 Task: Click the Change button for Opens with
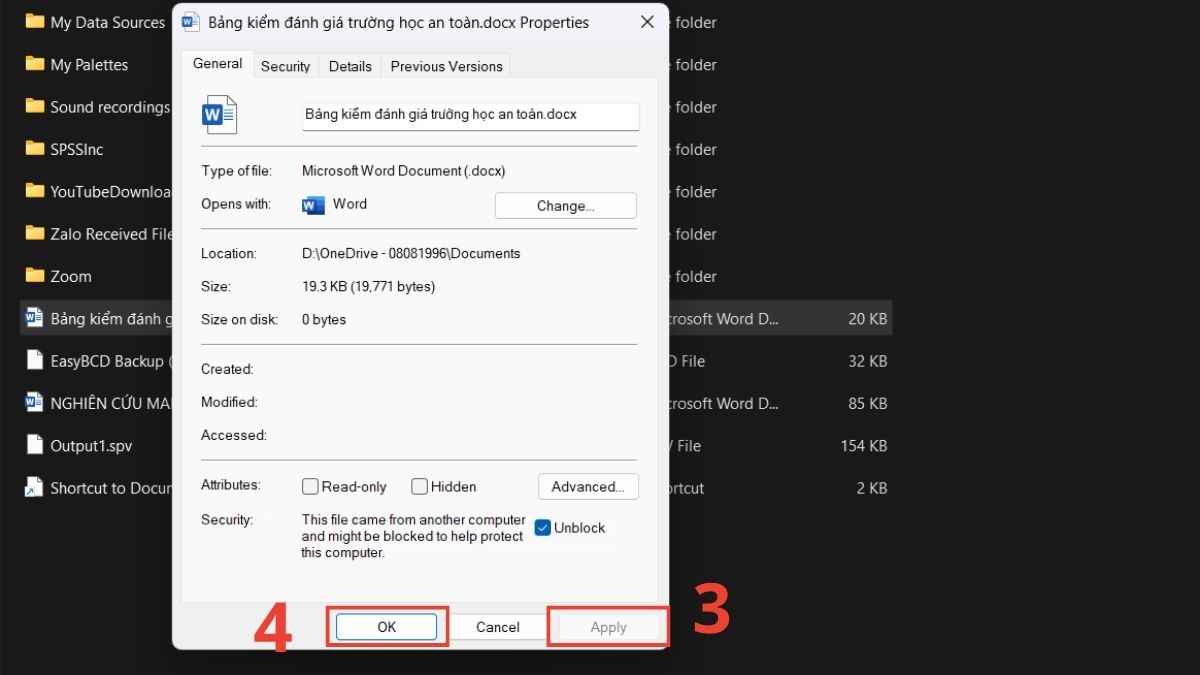[565, 205]
